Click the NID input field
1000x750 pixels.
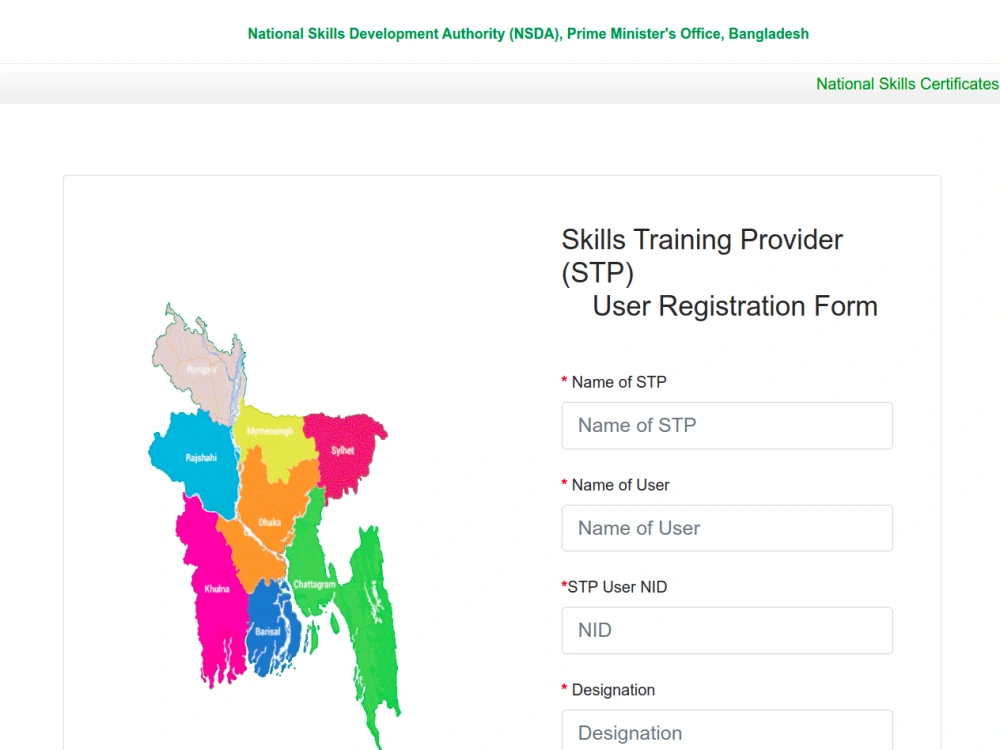click(727, 630)
